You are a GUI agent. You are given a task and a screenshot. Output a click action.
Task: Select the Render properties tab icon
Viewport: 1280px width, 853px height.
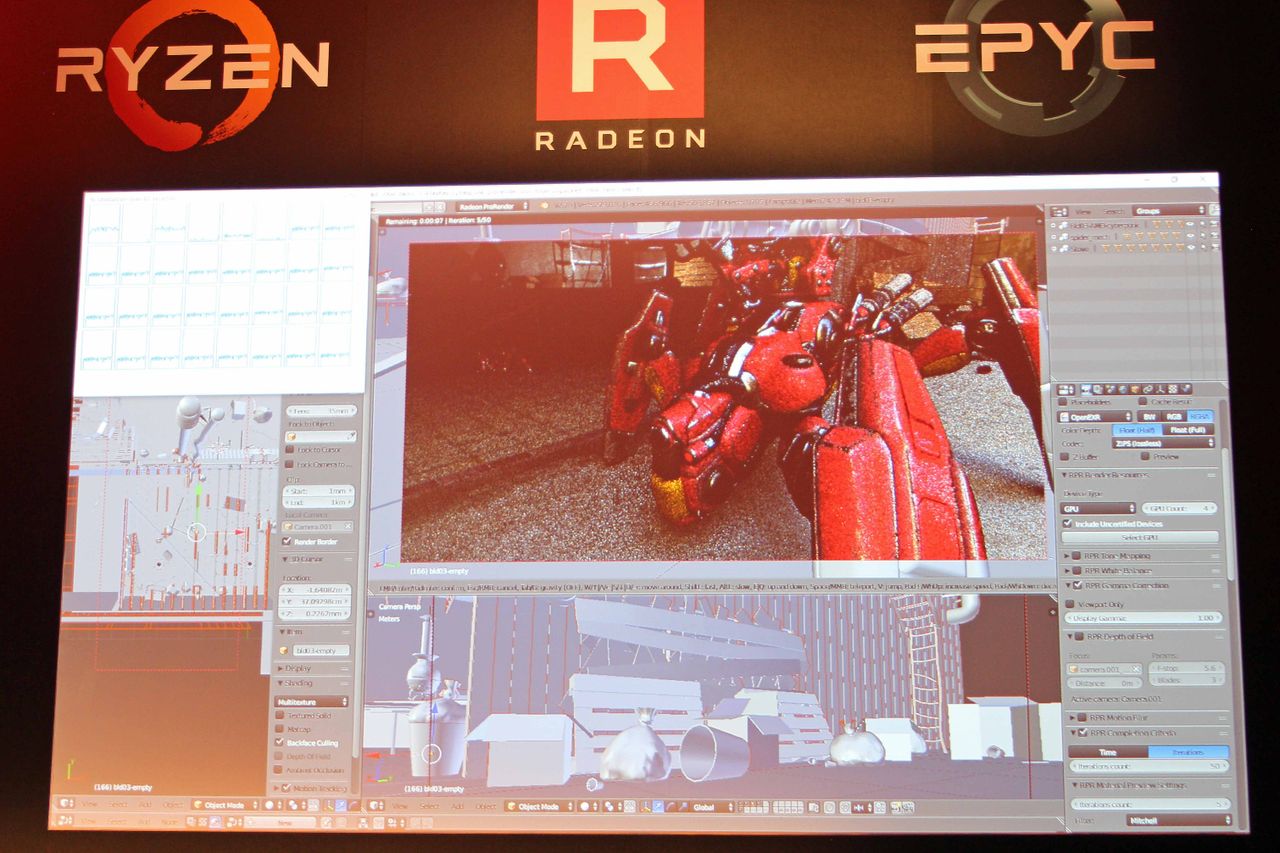coord(1084,389)
